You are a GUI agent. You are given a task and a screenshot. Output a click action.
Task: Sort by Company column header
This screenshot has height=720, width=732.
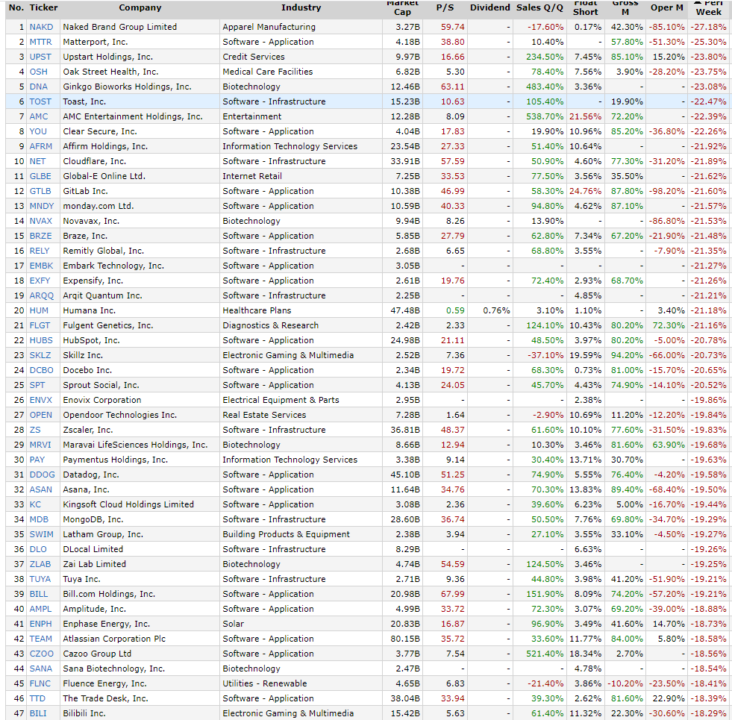tap(140, 7)
